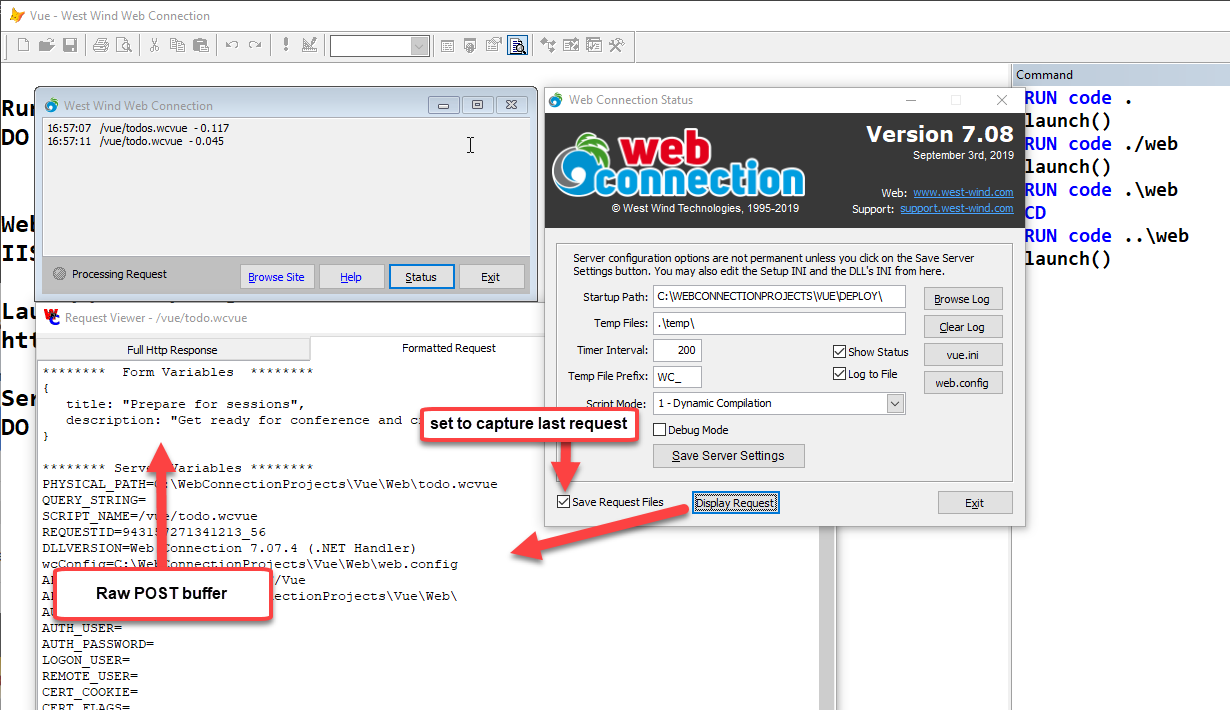
Task: Click the Temp File Prefix field
Action: coord(677,377)
